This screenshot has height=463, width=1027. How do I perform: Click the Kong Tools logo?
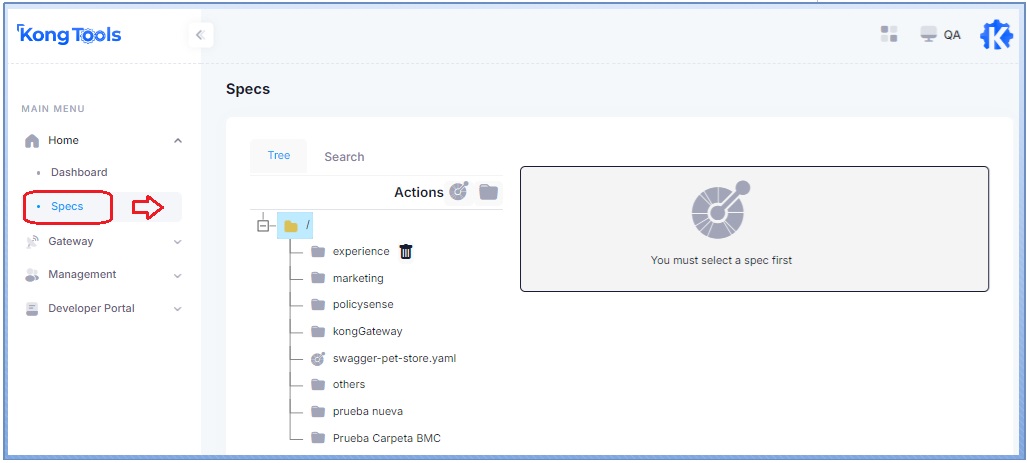pos(70,35)
